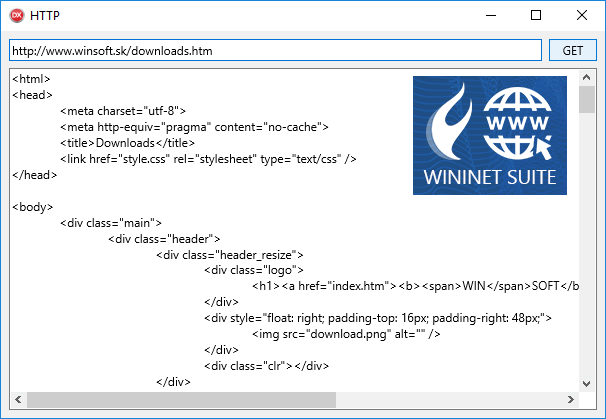Click the div class="header_resize" line
Viewport: 606px width, 419px height.
[x=230, y=255]
